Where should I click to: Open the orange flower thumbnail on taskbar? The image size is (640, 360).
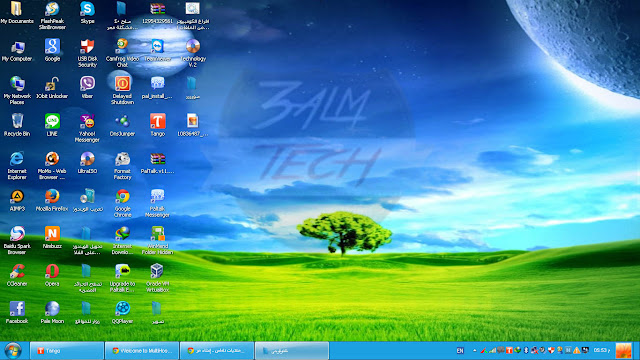coord(623,351)
